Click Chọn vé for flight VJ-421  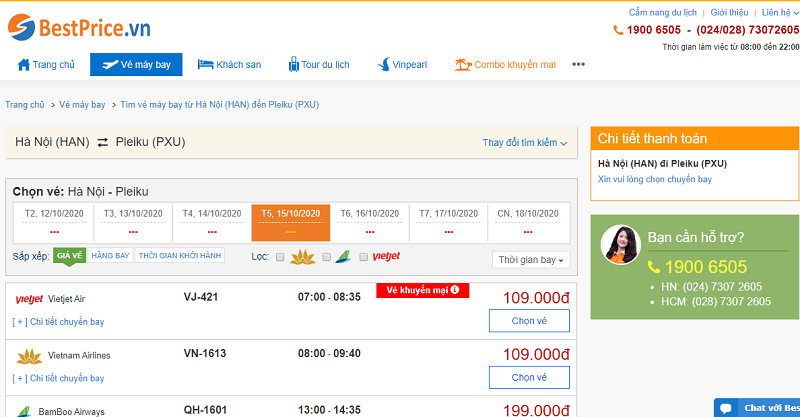529,321
